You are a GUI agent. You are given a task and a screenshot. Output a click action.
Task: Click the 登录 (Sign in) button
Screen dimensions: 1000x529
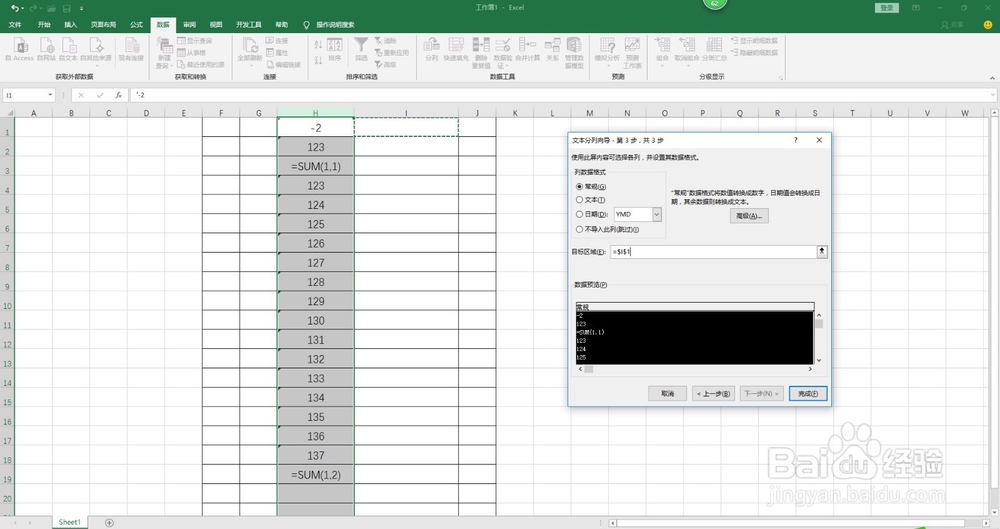887,8
